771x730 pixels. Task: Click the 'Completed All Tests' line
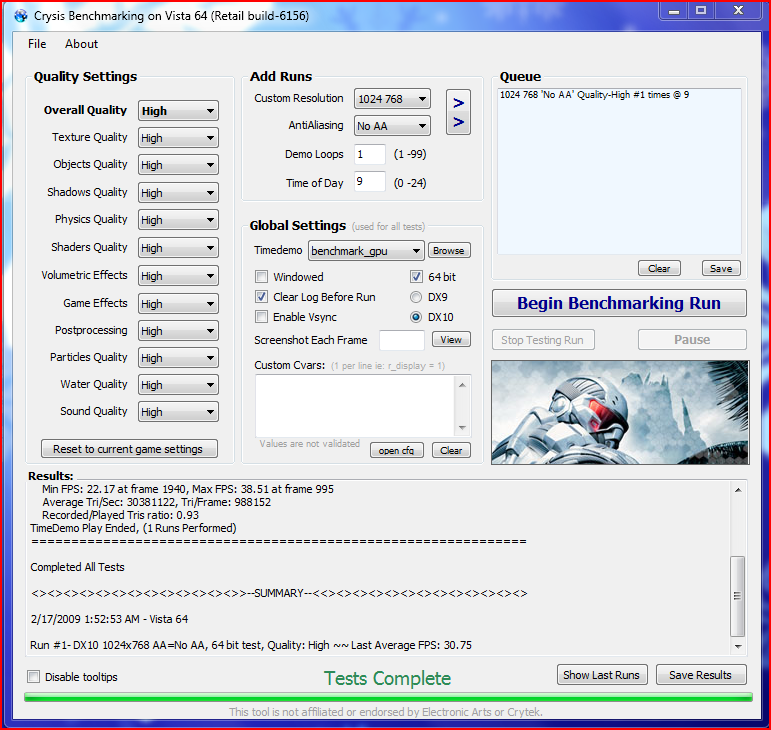tap(77, 567)
